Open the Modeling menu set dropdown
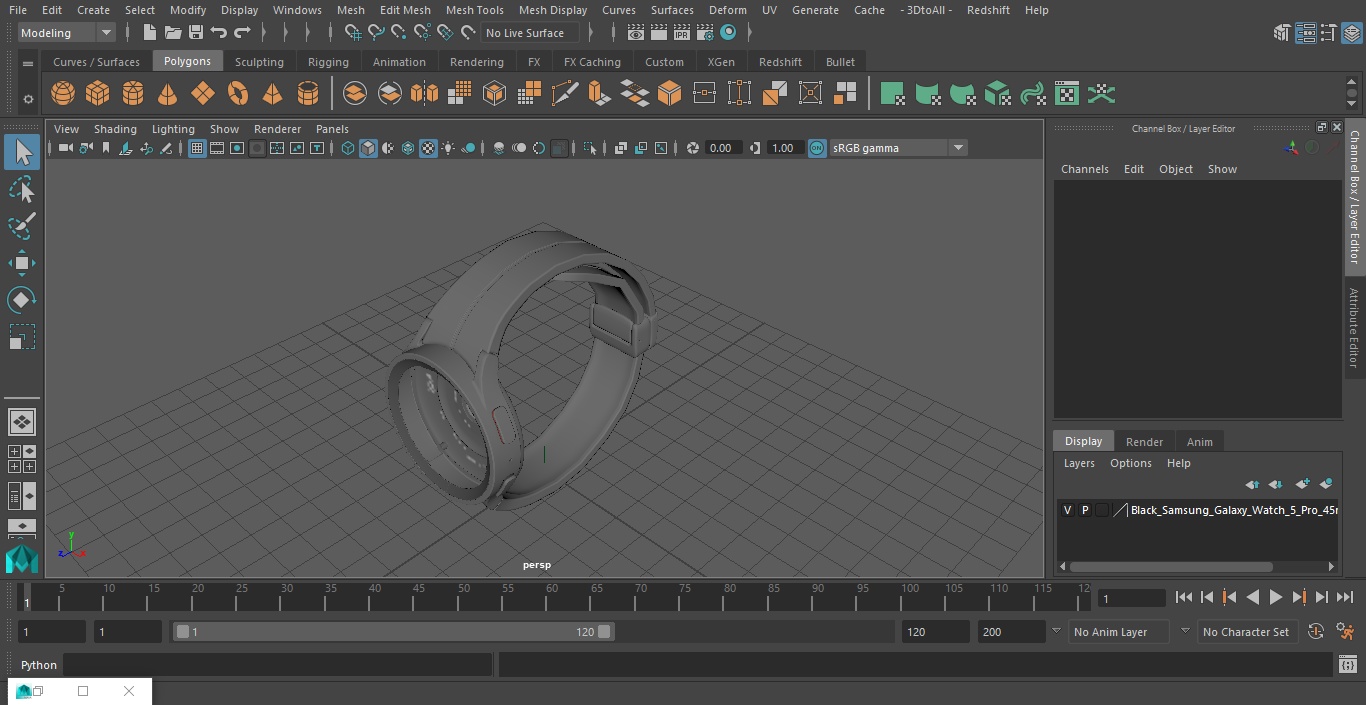 pos(67,33)
